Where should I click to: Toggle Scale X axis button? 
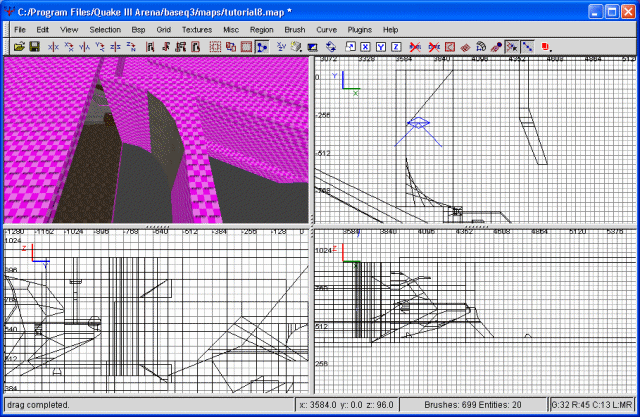coord(365,47)
